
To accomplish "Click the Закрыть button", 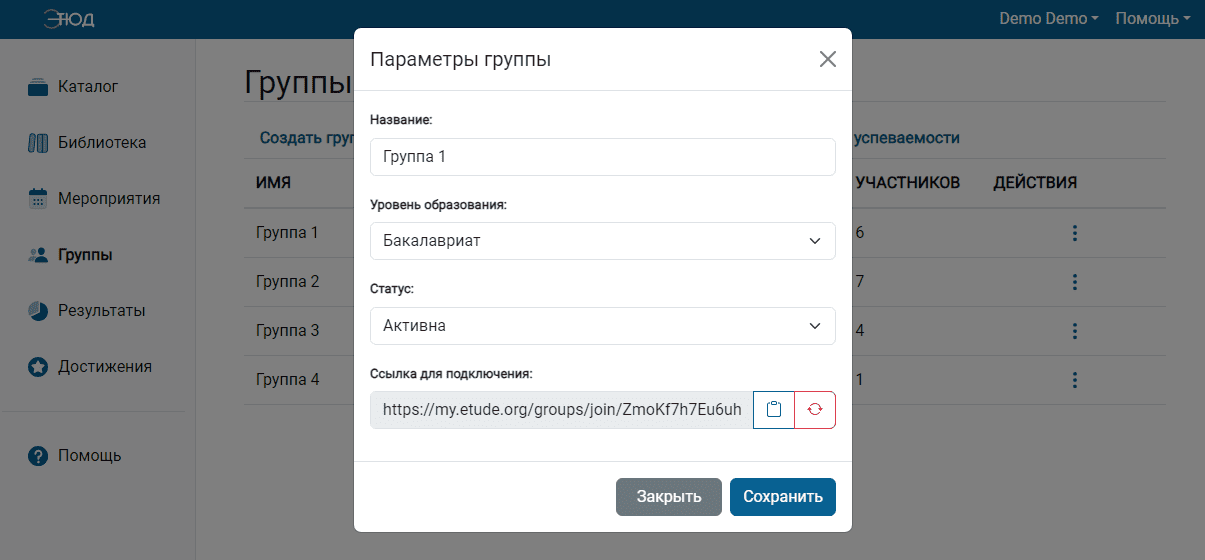I will coord(669,497).
